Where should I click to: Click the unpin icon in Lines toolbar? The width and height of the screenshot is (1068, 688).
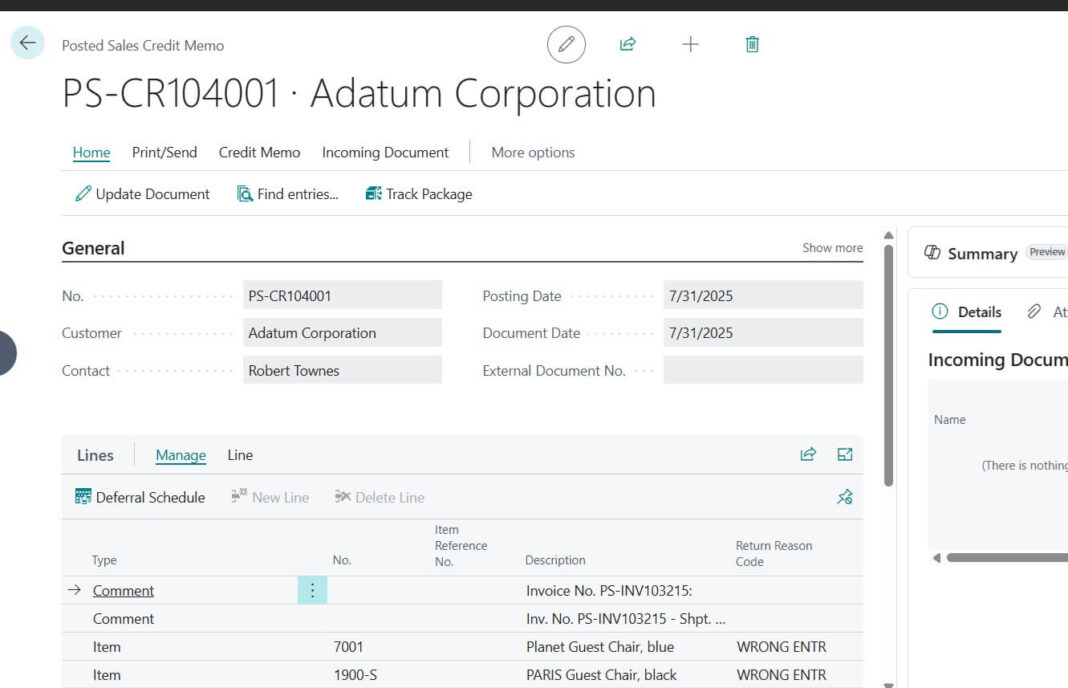[x=844, y=497]
